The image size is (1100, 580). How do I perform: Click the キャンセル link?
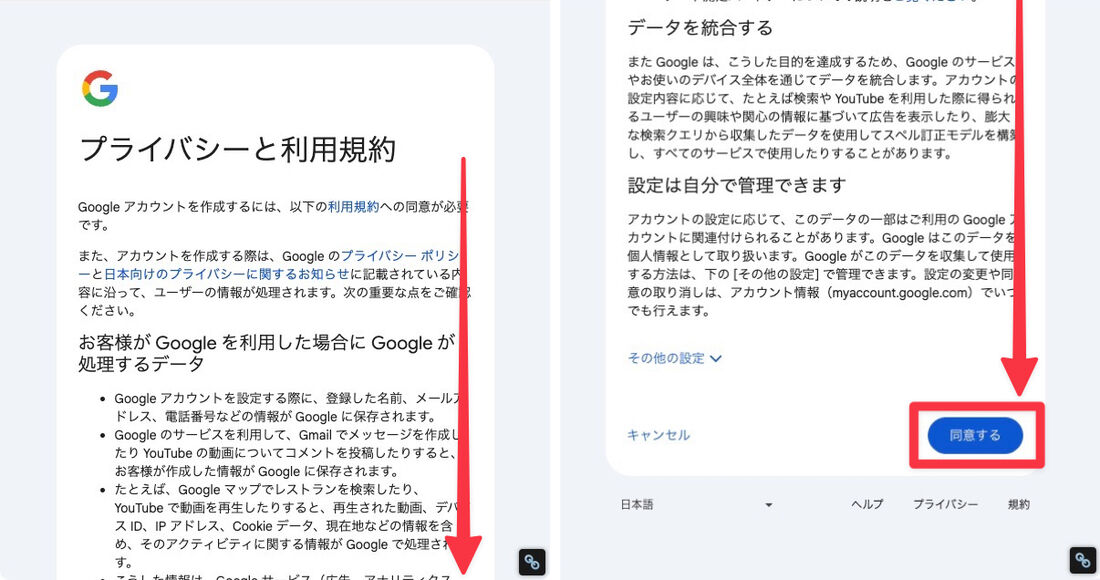pos(658,435)
